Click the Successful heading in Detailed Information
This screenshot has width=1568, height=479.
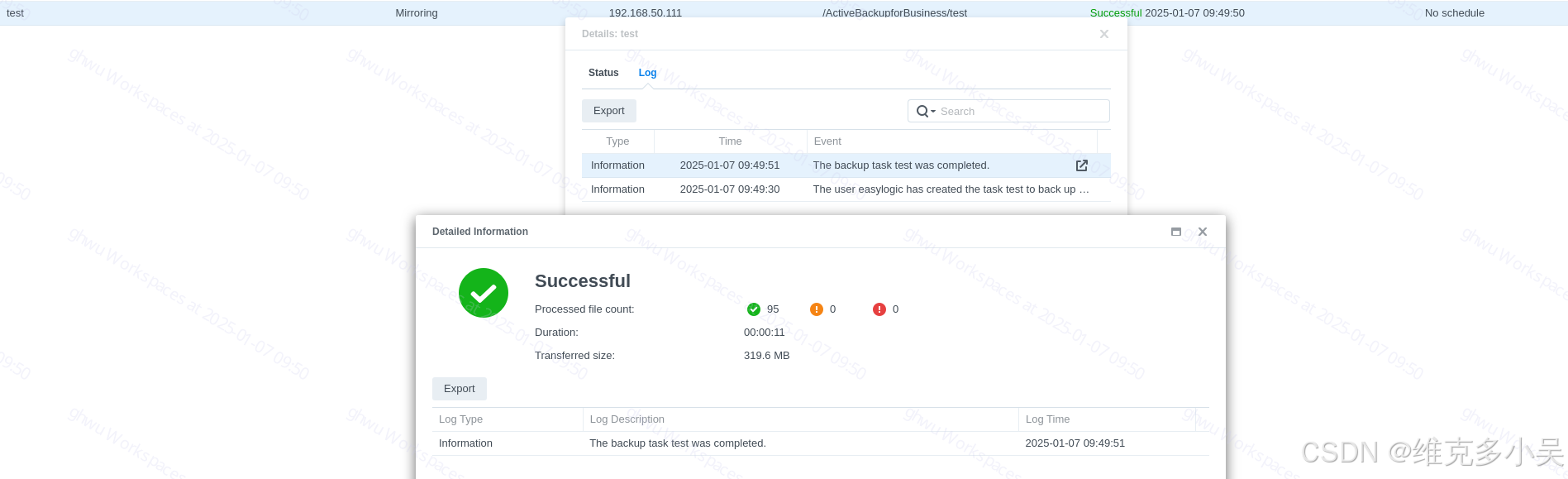coord(583,281)
